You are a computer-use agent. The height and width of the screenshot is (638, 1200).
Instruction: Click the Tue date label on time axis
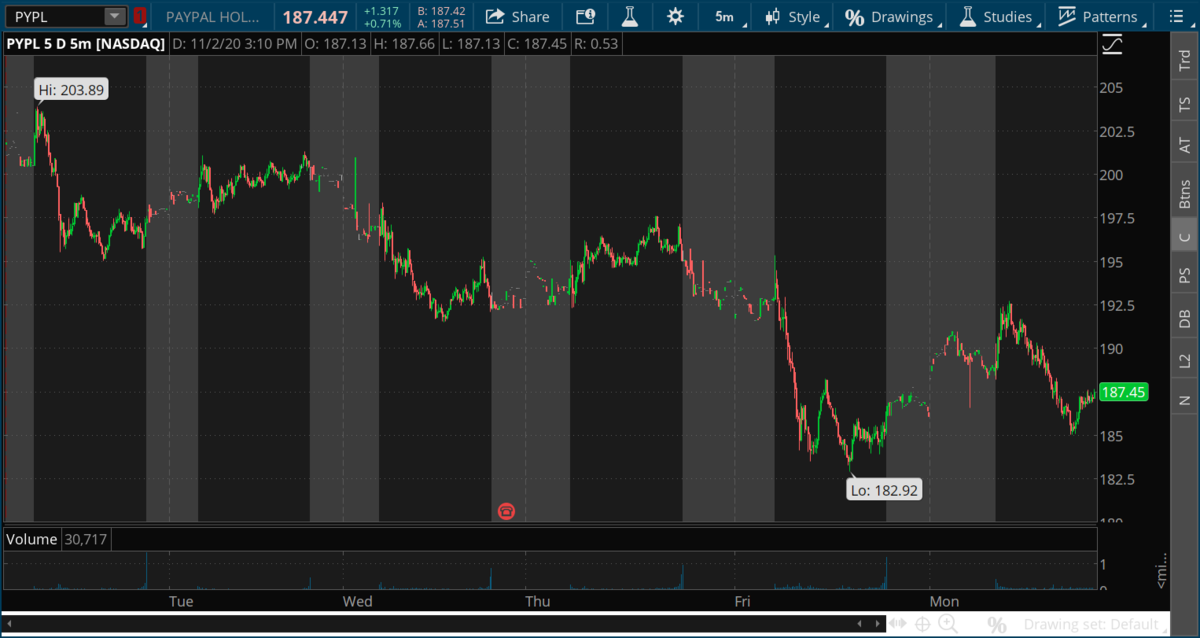click(181, 601)
